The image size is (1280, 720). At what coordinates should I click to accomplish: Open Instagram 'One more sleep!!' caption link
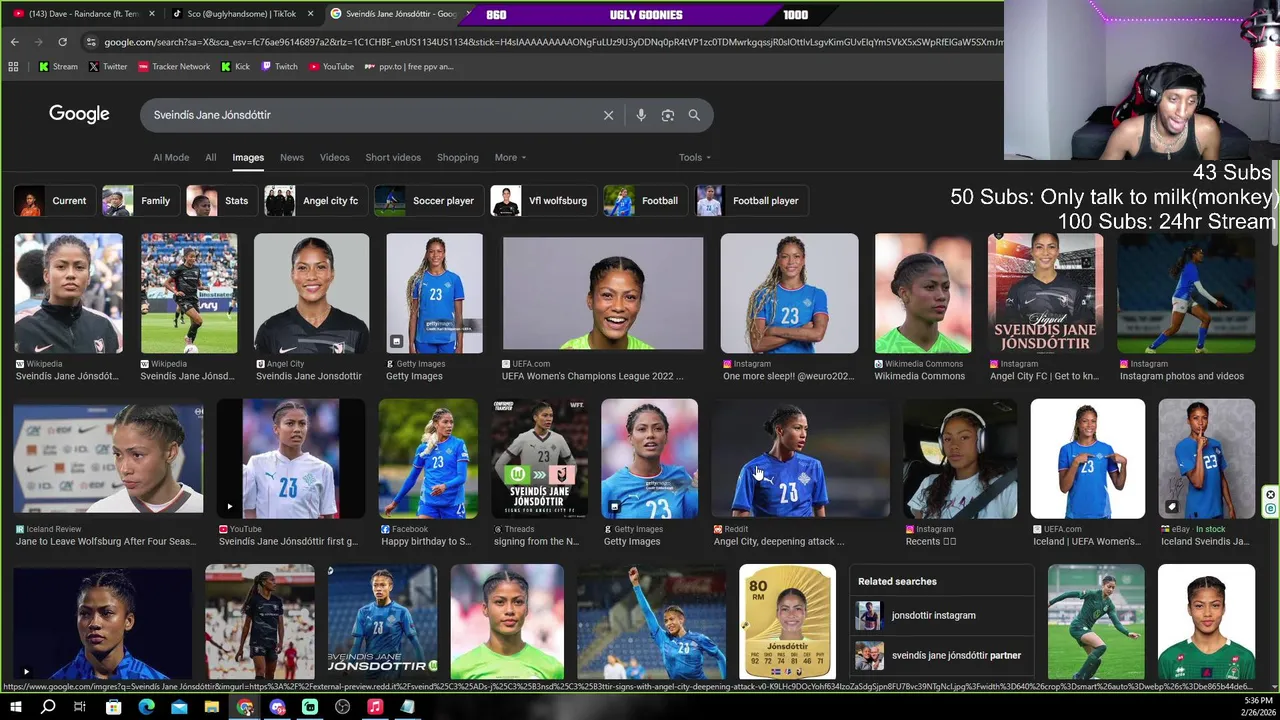coord(789,376)
